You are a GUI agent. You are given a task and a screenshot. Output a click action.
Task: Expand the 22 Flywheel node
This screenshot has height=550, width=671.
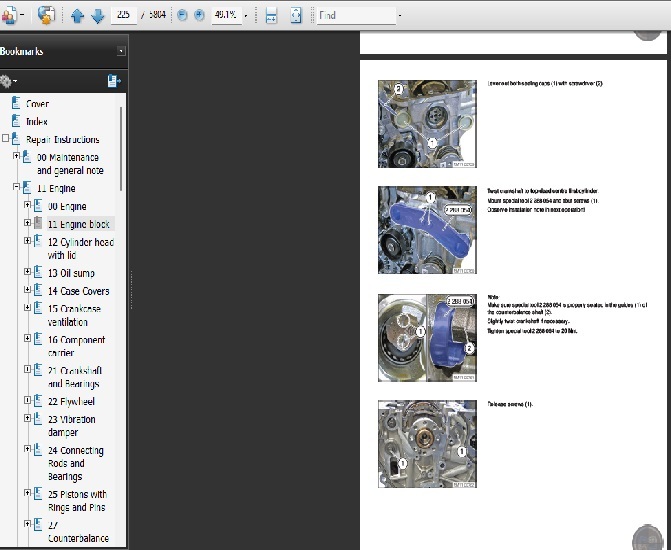click(27, 400)
